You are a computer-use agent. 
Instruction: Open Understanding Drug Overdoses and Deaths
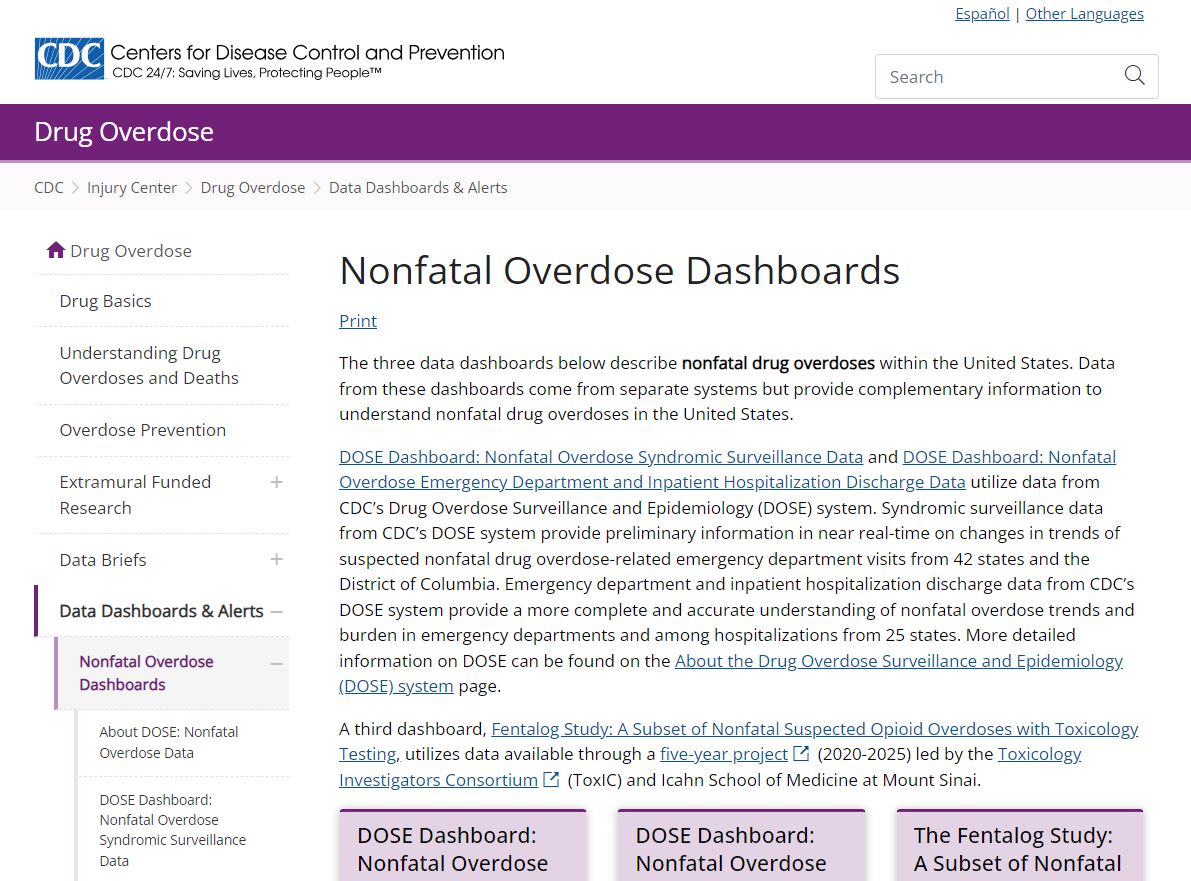pos(149,365)
